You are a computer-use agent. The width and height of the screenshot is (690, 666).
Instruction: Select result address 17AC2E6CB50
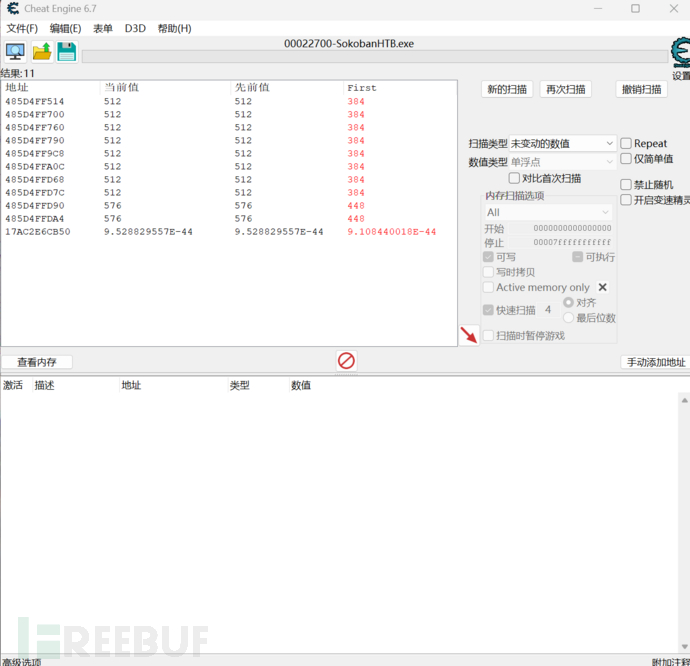click(37, 232)
